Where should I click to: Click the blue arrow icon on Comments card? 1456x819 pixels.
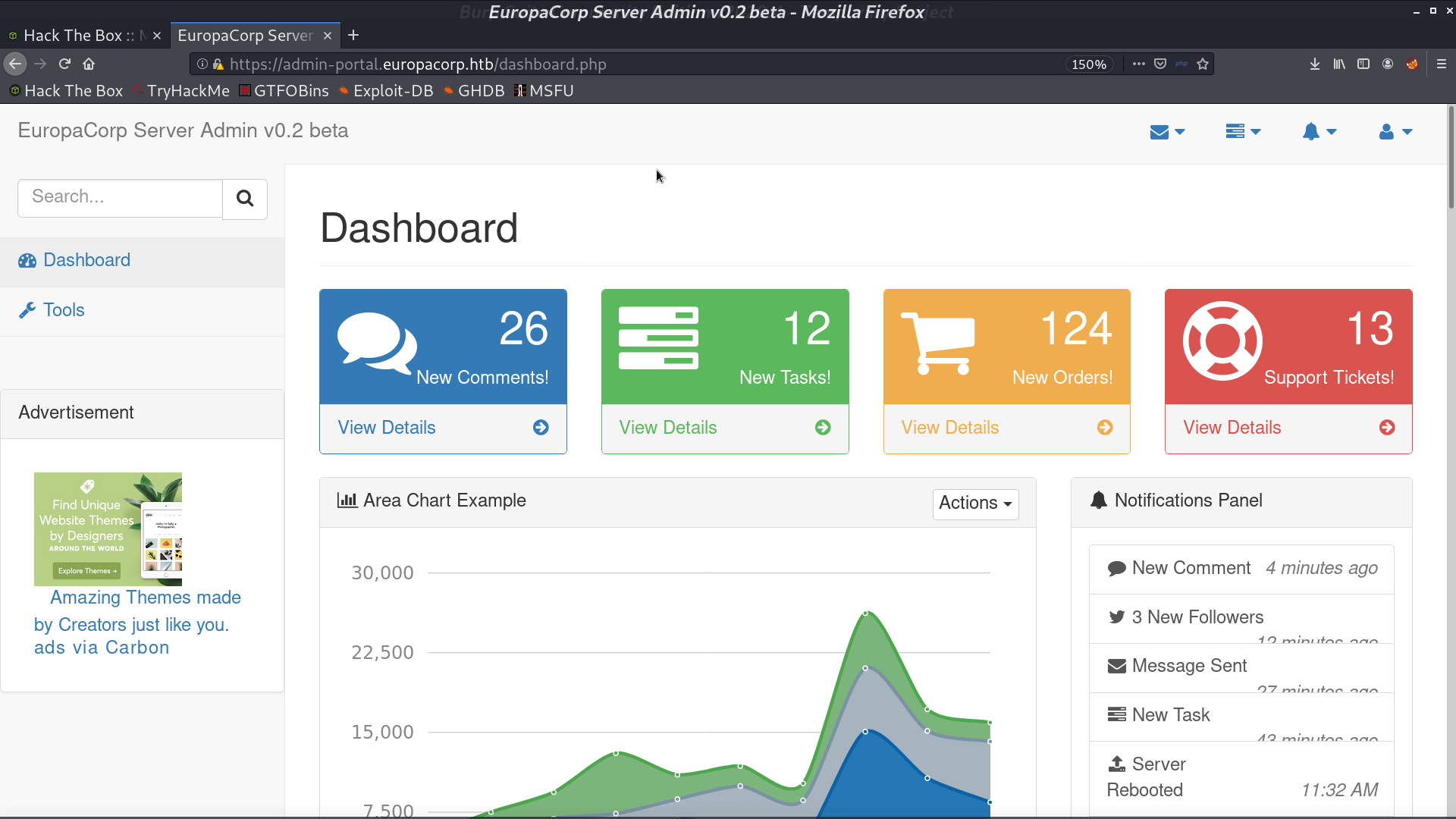pyautogui.click(x=541, y=428)
